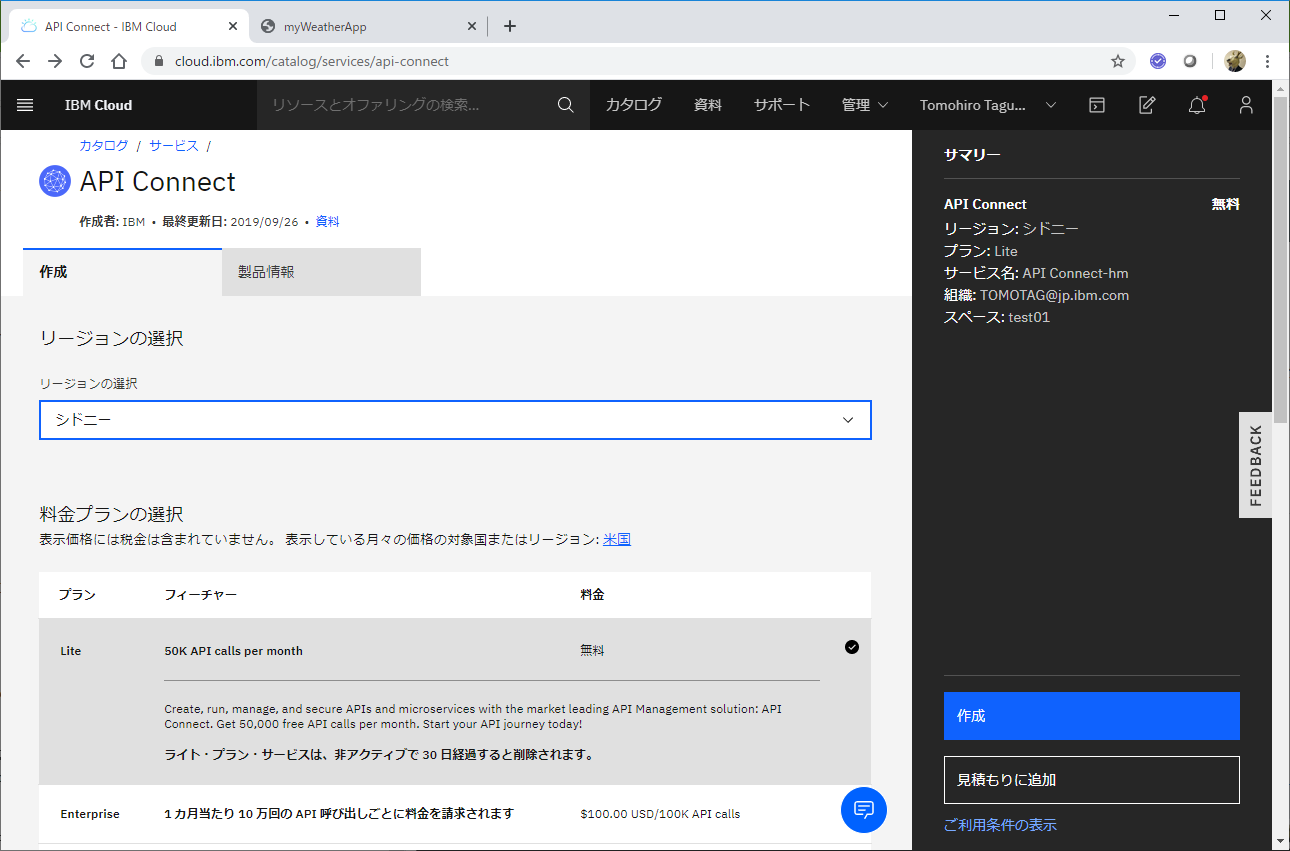Go back in browser history
Viewport: 1290px width, 851px height.
[23, 61]
